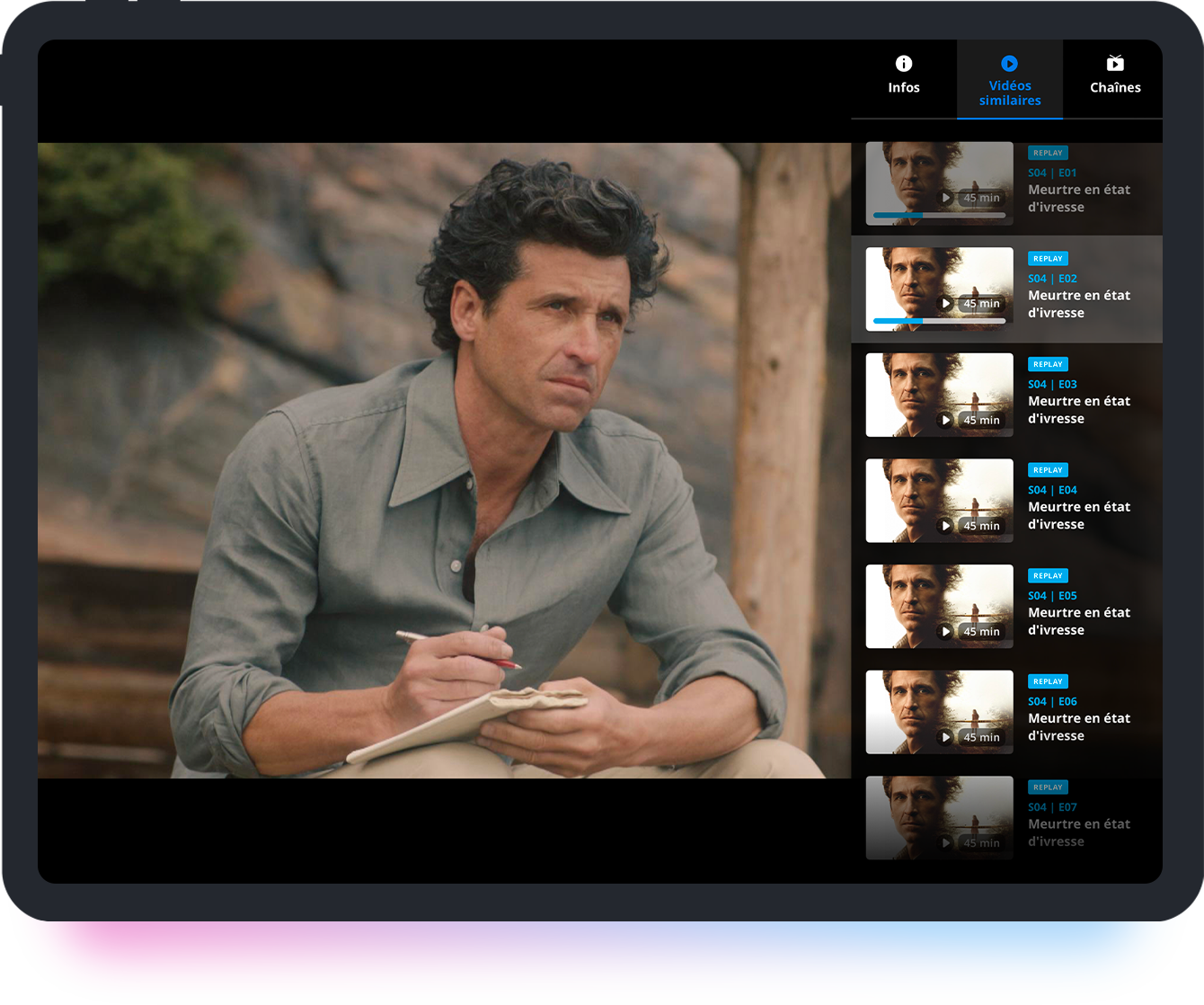The width and height of the screenshot is (1204, 1005).
Task: Click the REPLAY badge on E01
Action: pos(1048,153)
